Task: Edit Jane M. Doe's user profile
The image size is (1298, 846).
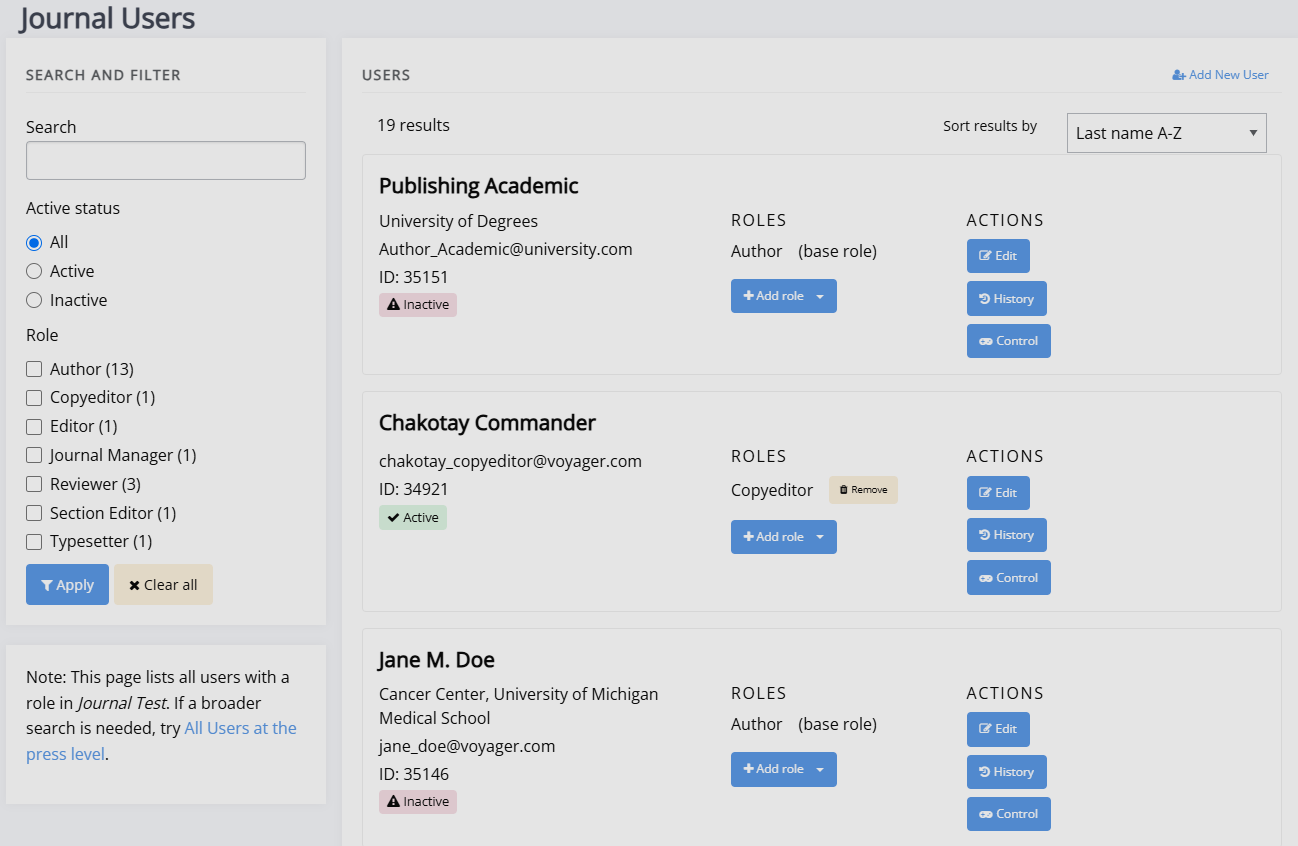Action: 998,729
